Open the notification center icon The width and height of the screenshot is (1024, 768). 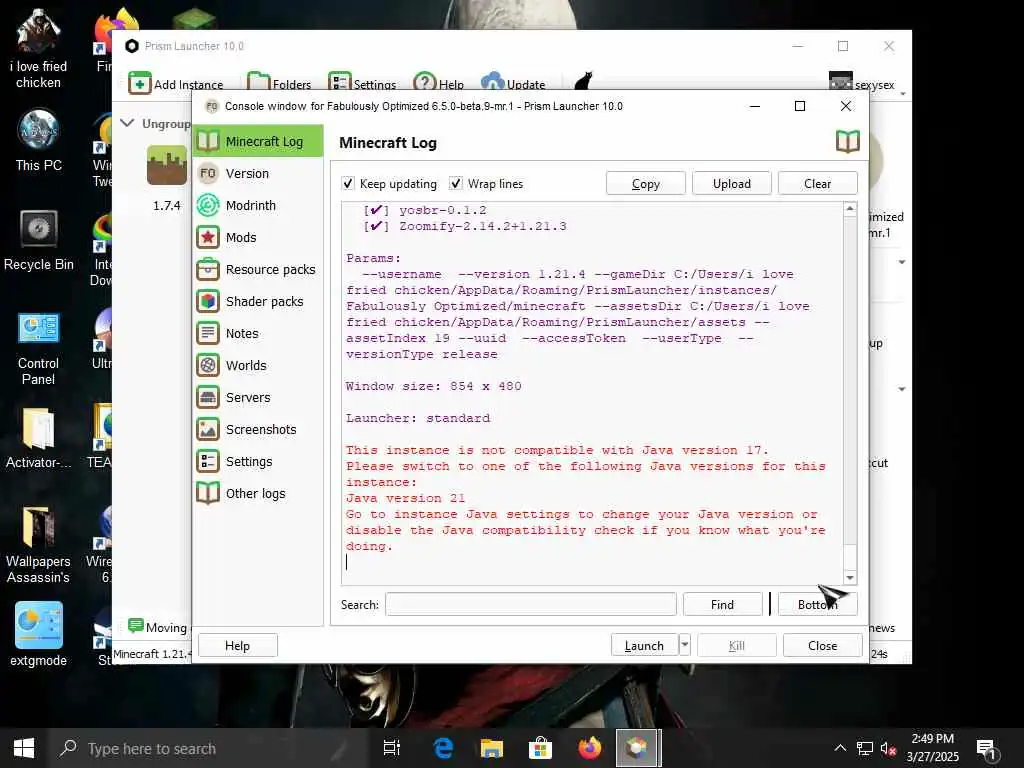tap(986, 748)
